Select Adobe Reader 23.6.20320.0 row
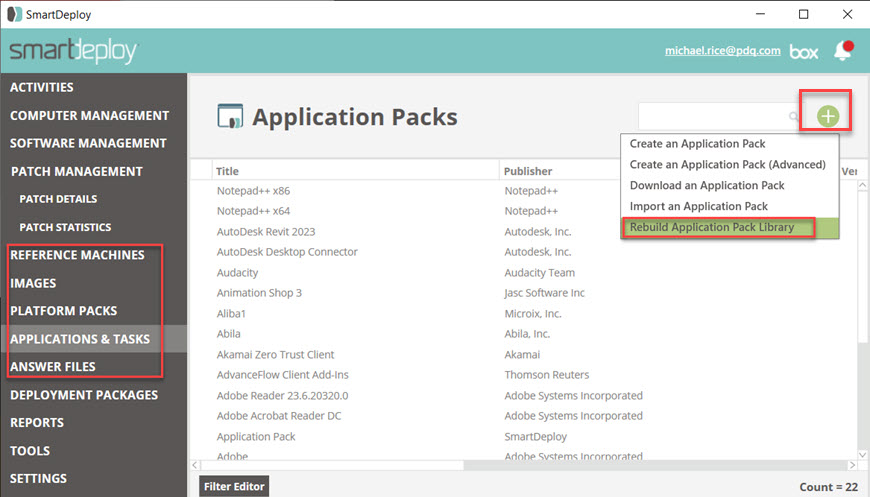The width and height of the screenshot is (870, 497). [x=282, y=395]
